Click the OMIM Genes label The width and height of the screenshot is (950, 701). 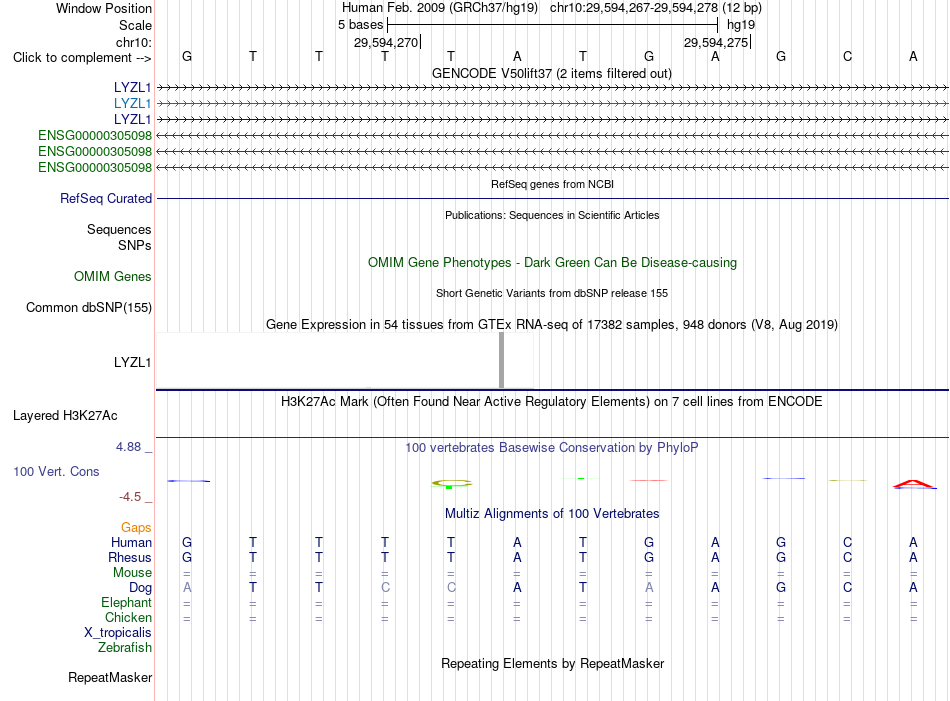[x=113, y=276]
